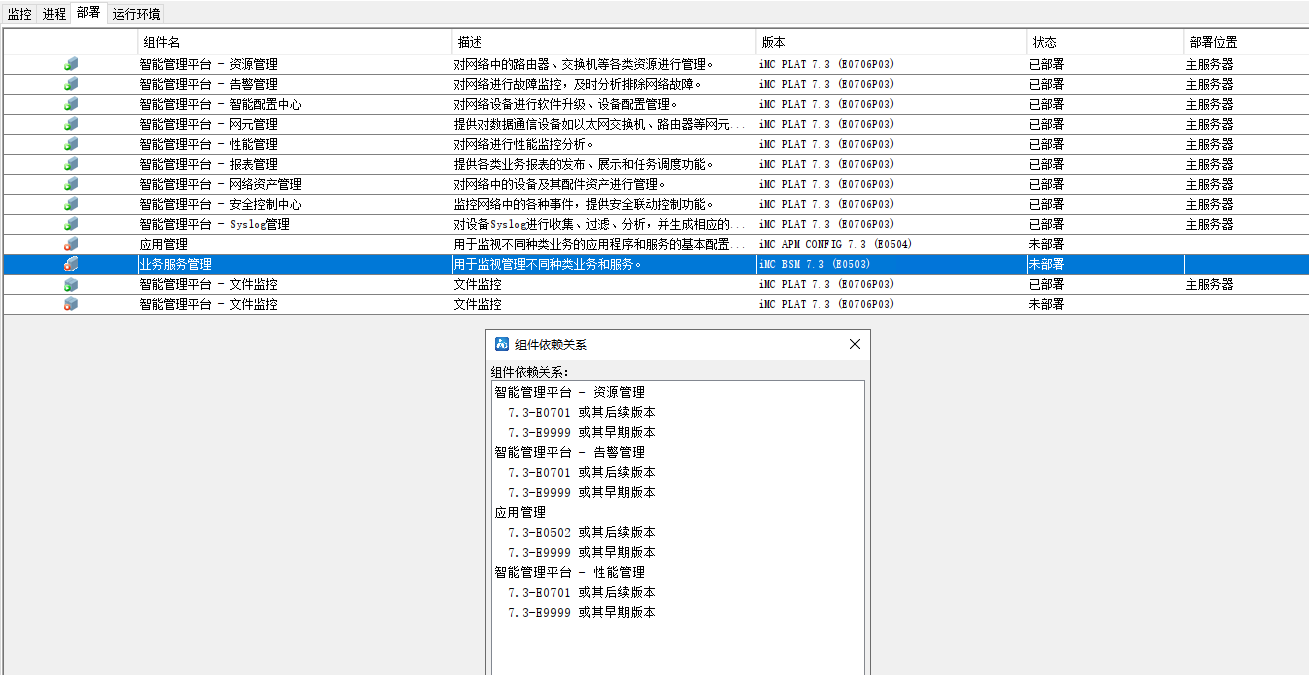Click the 部署位置 column header
1309x675 pixels.
coord(1246,42)
